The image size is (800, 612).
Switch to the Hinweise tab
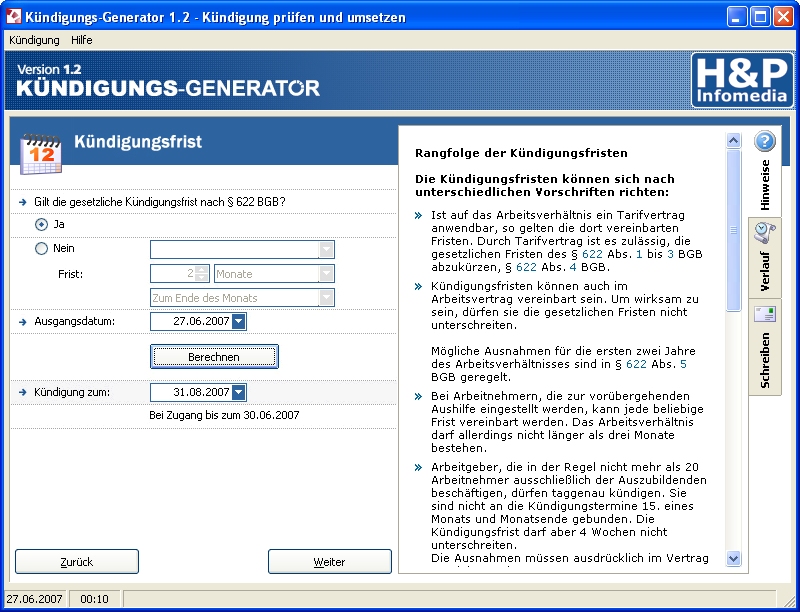765,172
